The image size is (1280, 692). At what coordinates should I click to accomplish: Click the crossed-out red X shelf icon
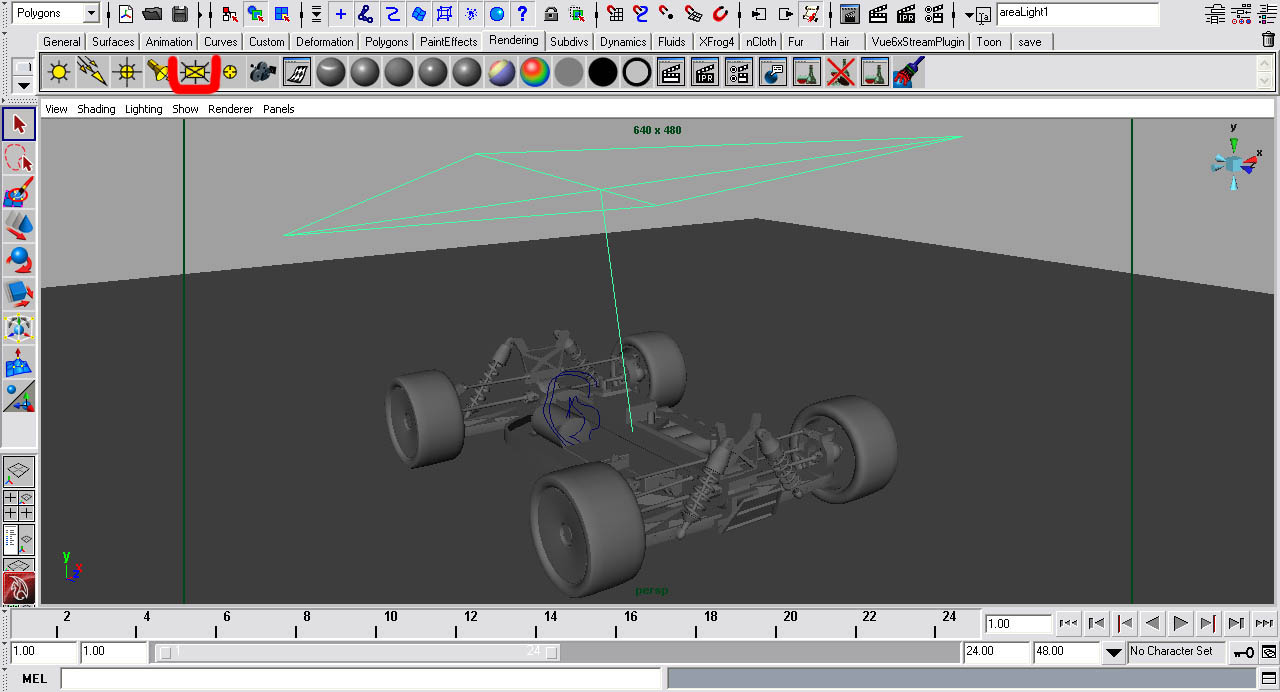click(x=841, y=72)
